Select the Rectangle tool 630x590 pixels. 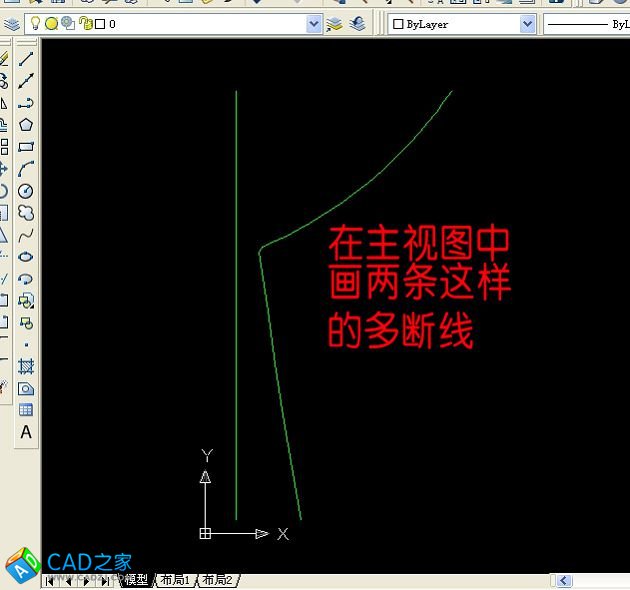point(26,147)
